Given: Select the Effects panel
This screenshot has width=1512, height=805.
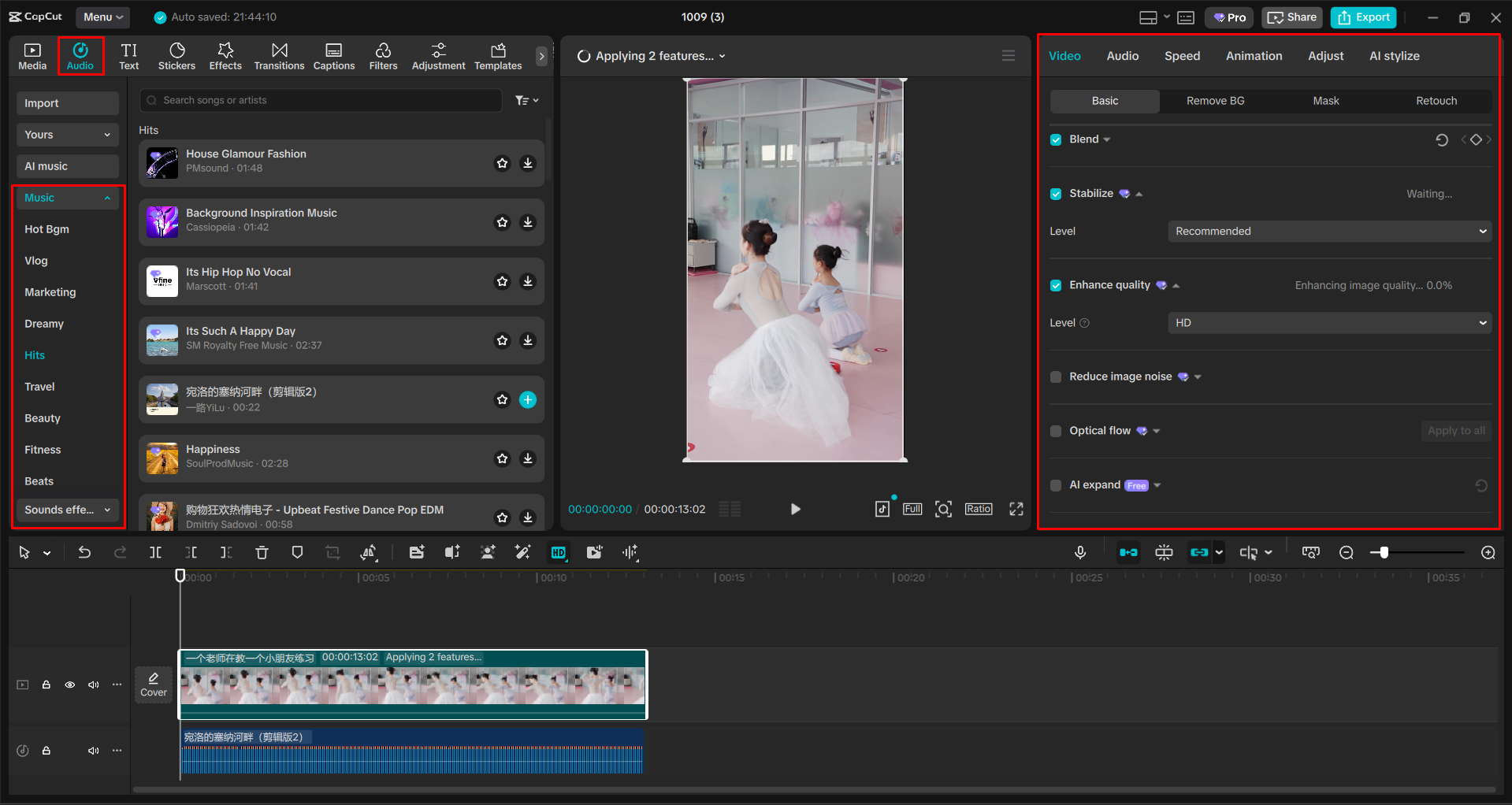Looking at the screenshot, I should (x=225, y=56).
